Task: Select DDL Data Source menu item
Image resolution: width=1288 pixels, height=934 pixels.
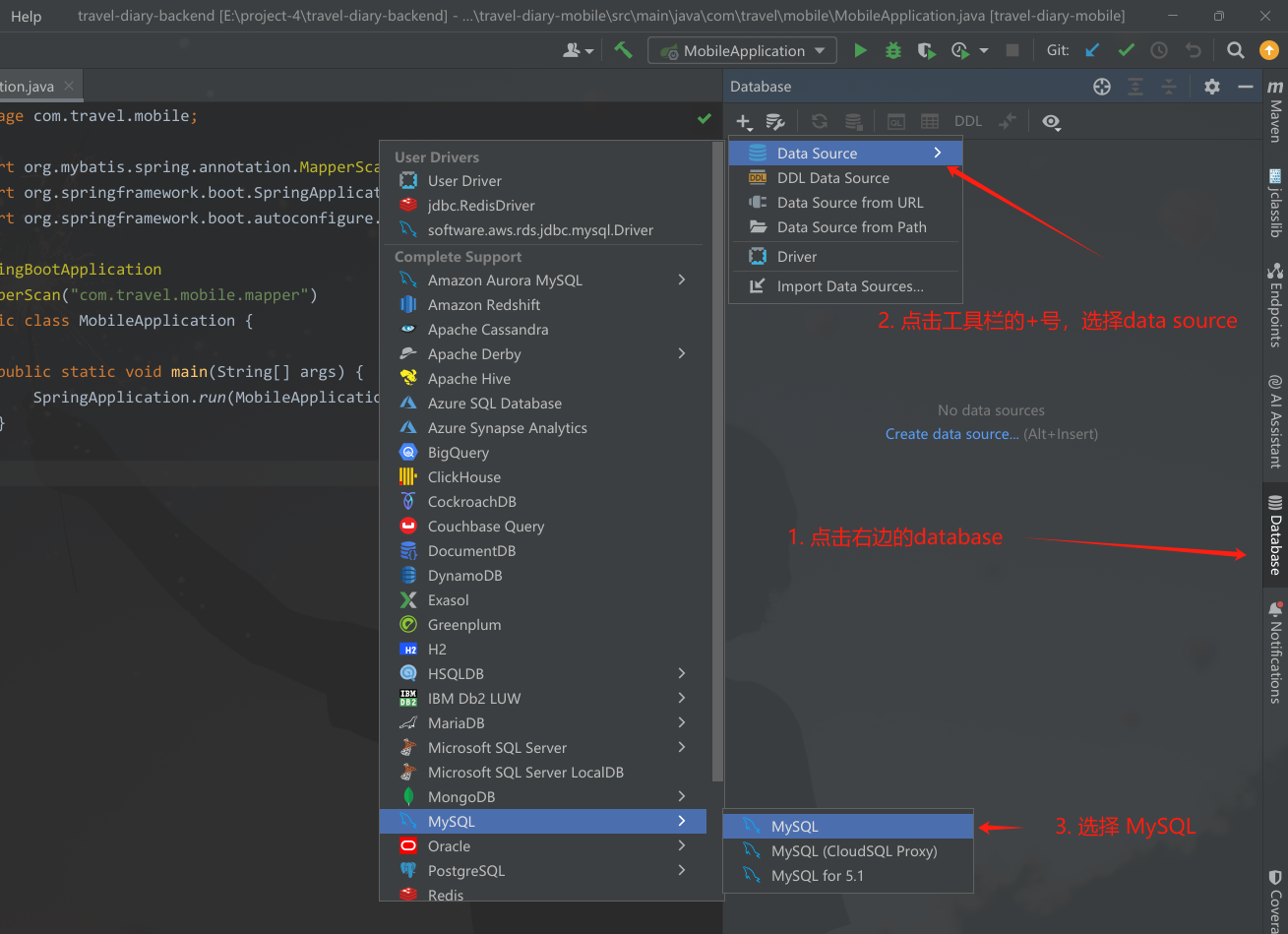Action: pos(845,178)
